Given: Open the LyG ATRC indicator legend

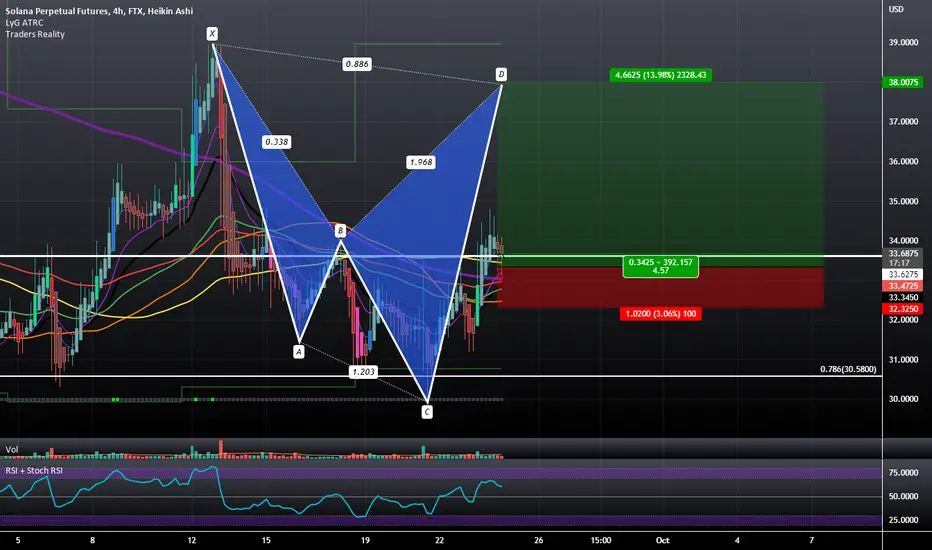Looking at the screenshot, I should pos(24,23).
